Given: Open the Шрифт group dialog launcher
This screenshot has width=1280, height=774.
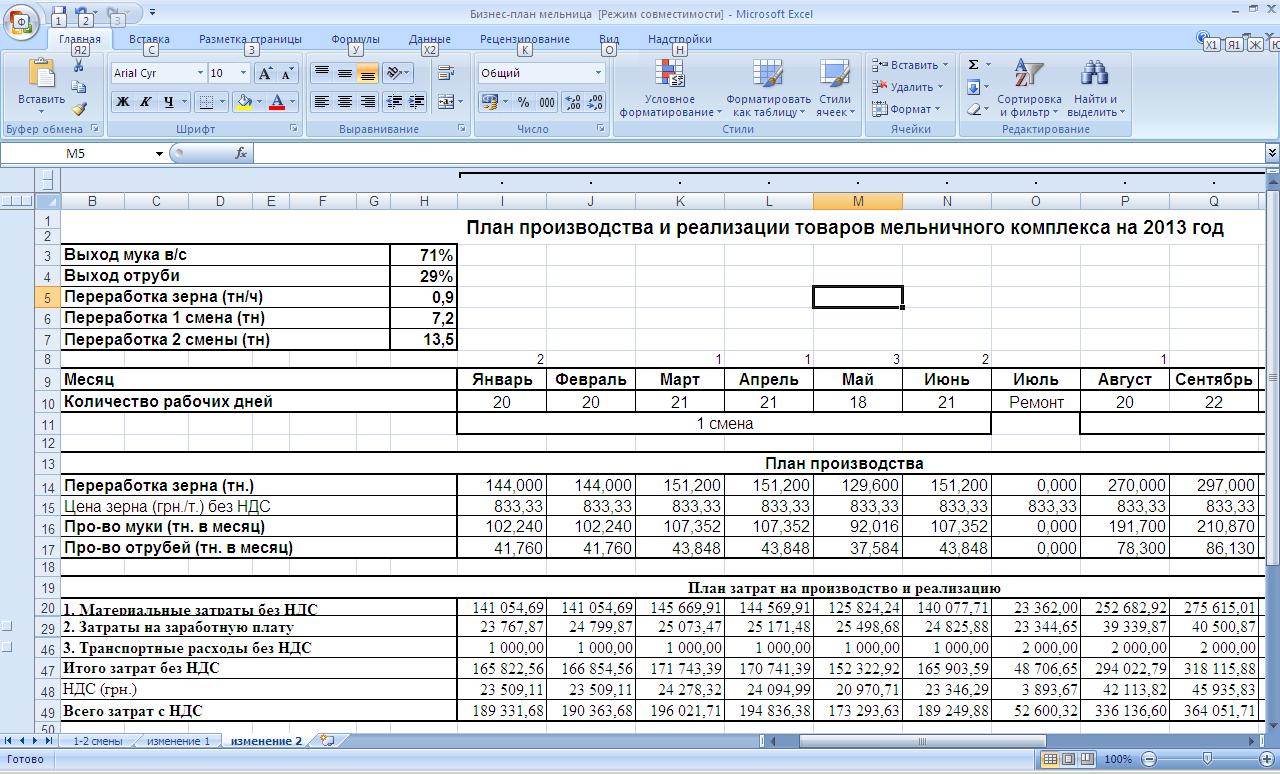Looking at the screenshot, I should point(294,129).
